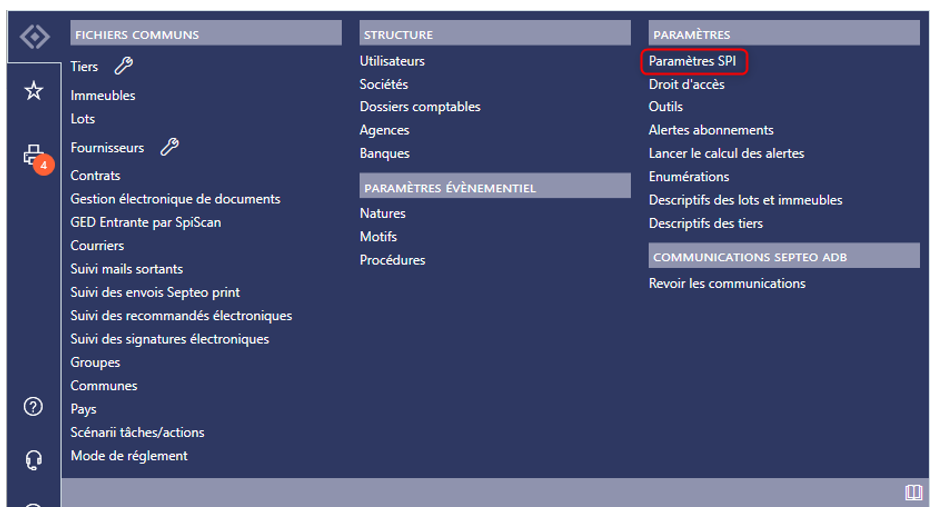Open the print queue icon with badge
Screen dimensions: 943x512
[x=34, y=156]
